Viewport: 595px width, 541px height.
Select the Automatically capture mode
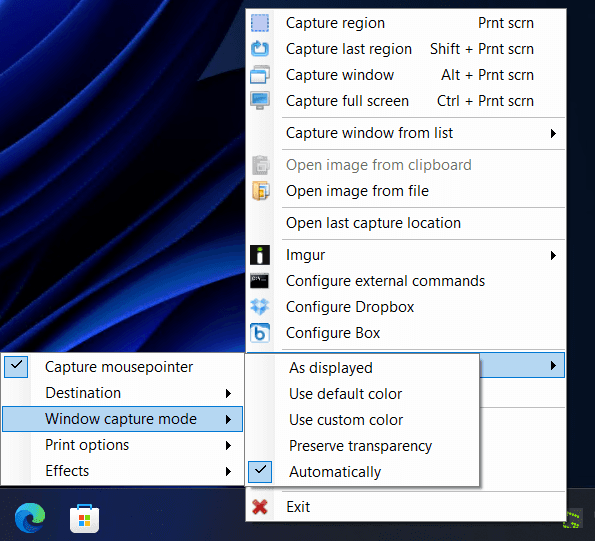363,472
